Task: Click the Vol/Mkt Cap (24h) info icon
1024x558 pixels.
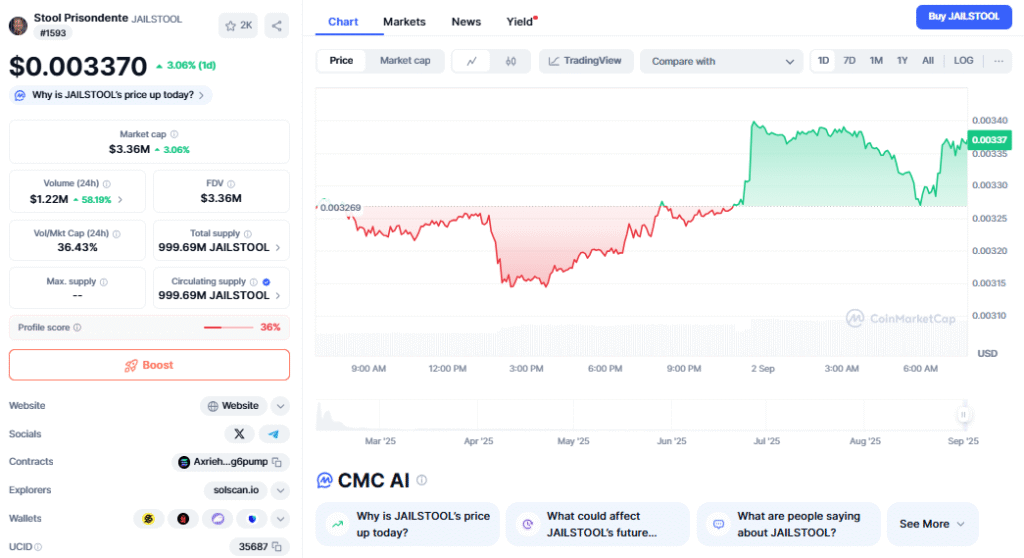Action: (116, 233)
